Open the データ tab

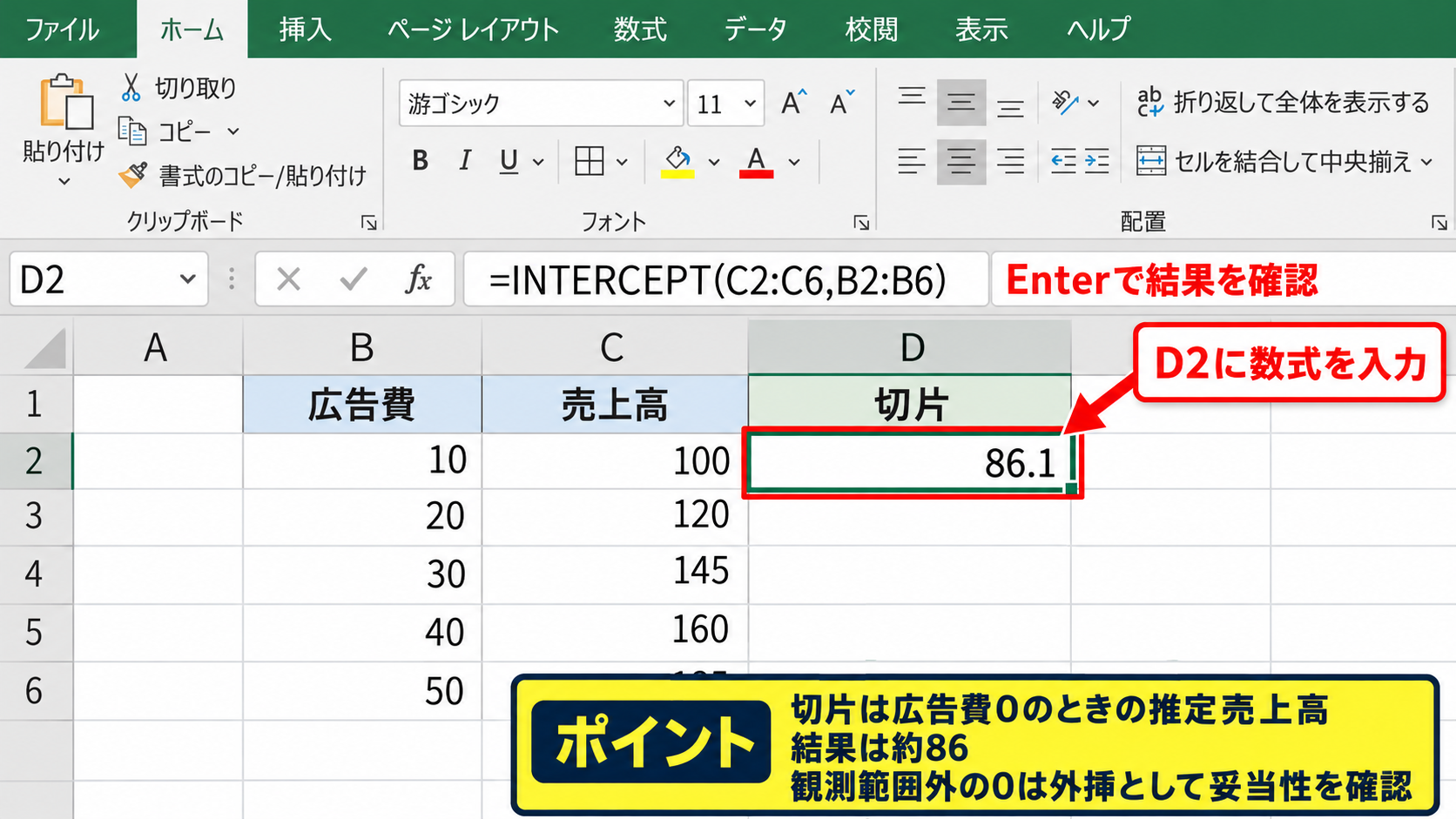tap(755, 30)
